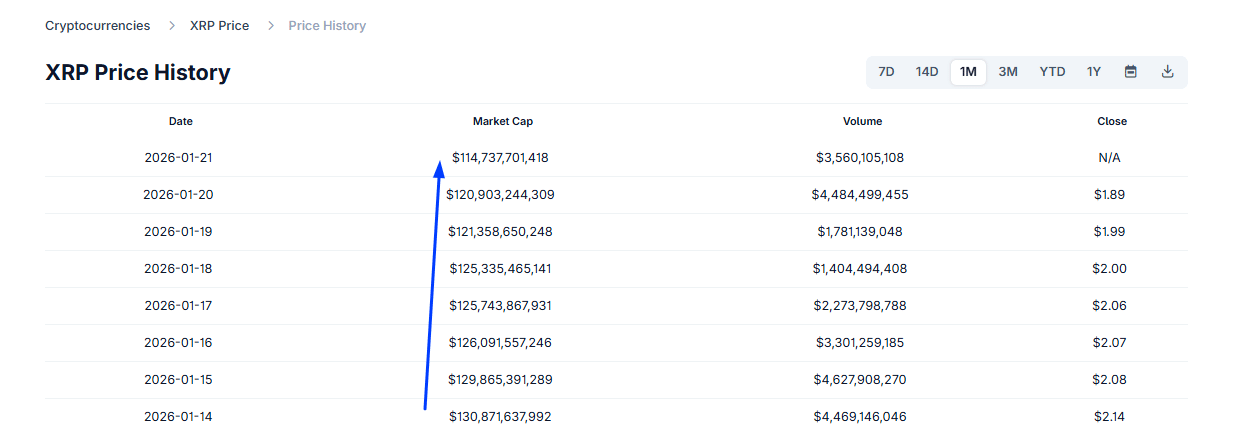Click the $2.08 close price

tap(1110, 380)
